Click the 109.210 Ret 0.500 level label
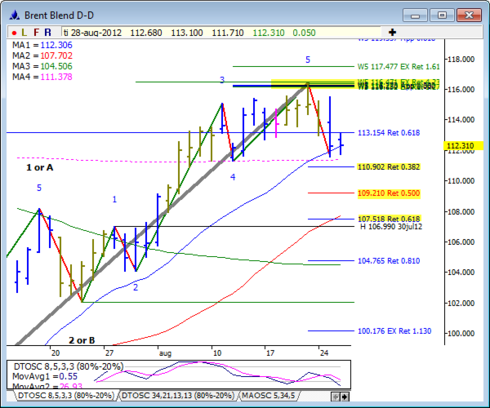 coord(389,193)
